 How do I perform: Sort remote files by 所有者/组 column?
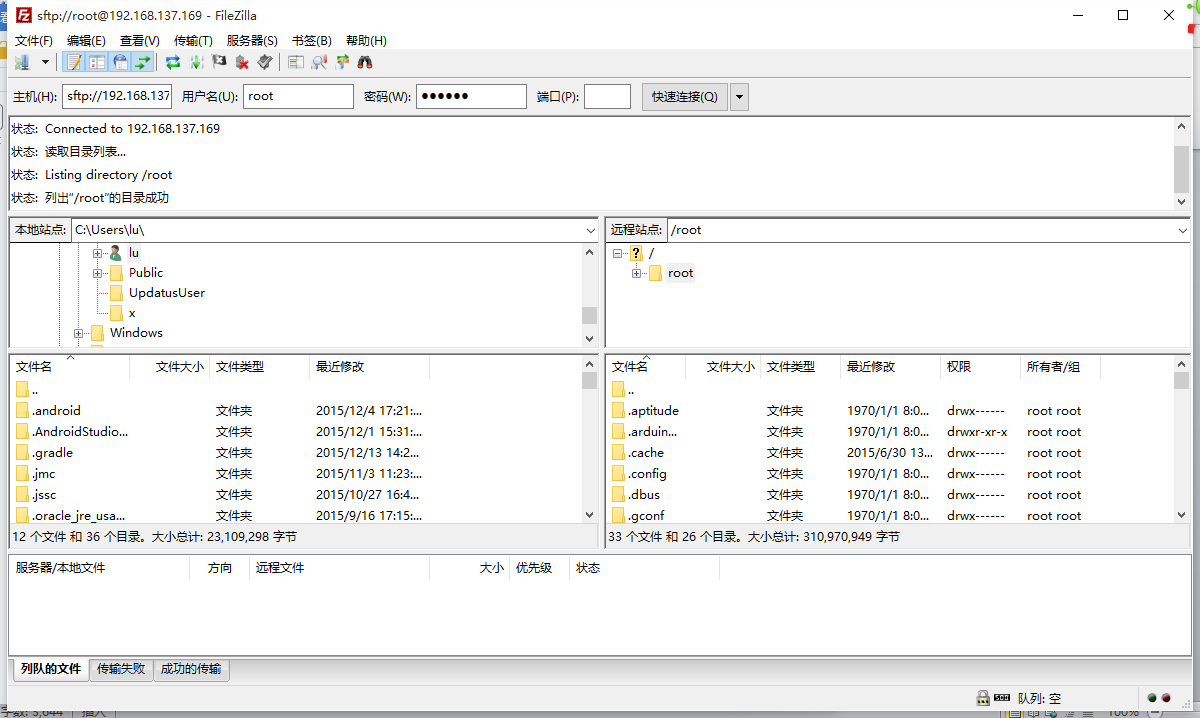click(x=1060, y=367)
